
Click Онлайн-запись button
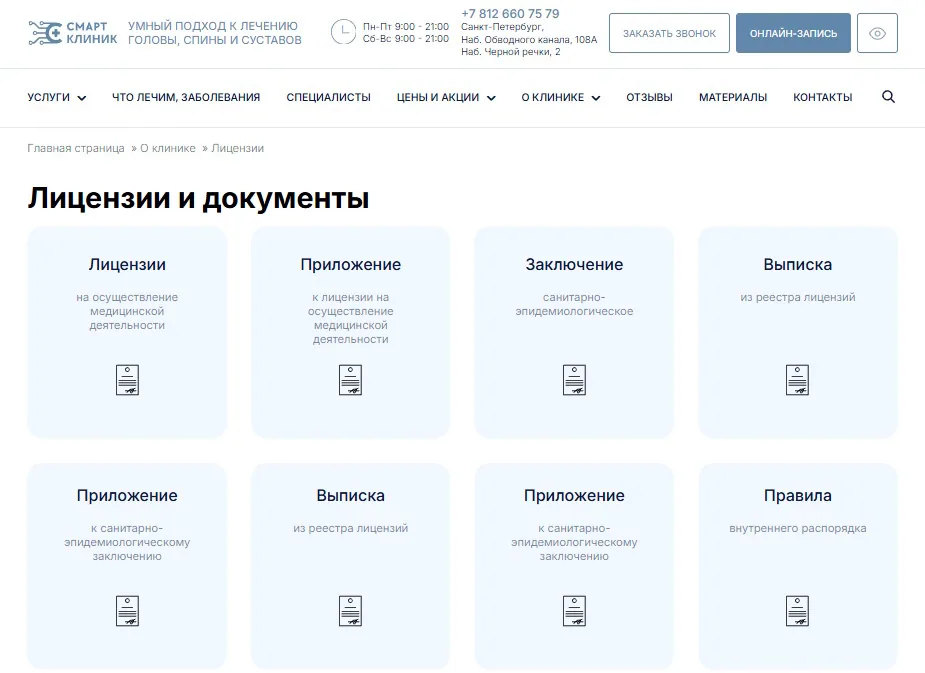click(793, 34)
